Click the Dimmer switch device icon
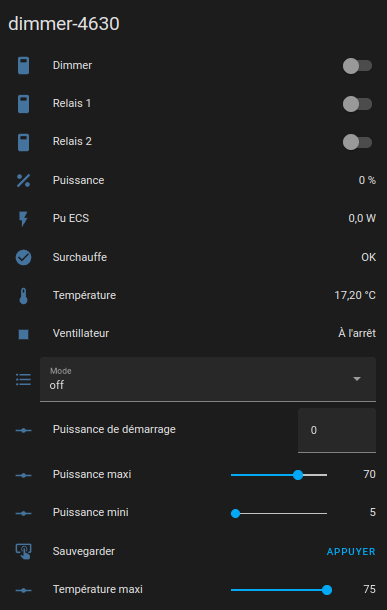Viewport: 387px width, 610px height. click(x=23, y=65)
